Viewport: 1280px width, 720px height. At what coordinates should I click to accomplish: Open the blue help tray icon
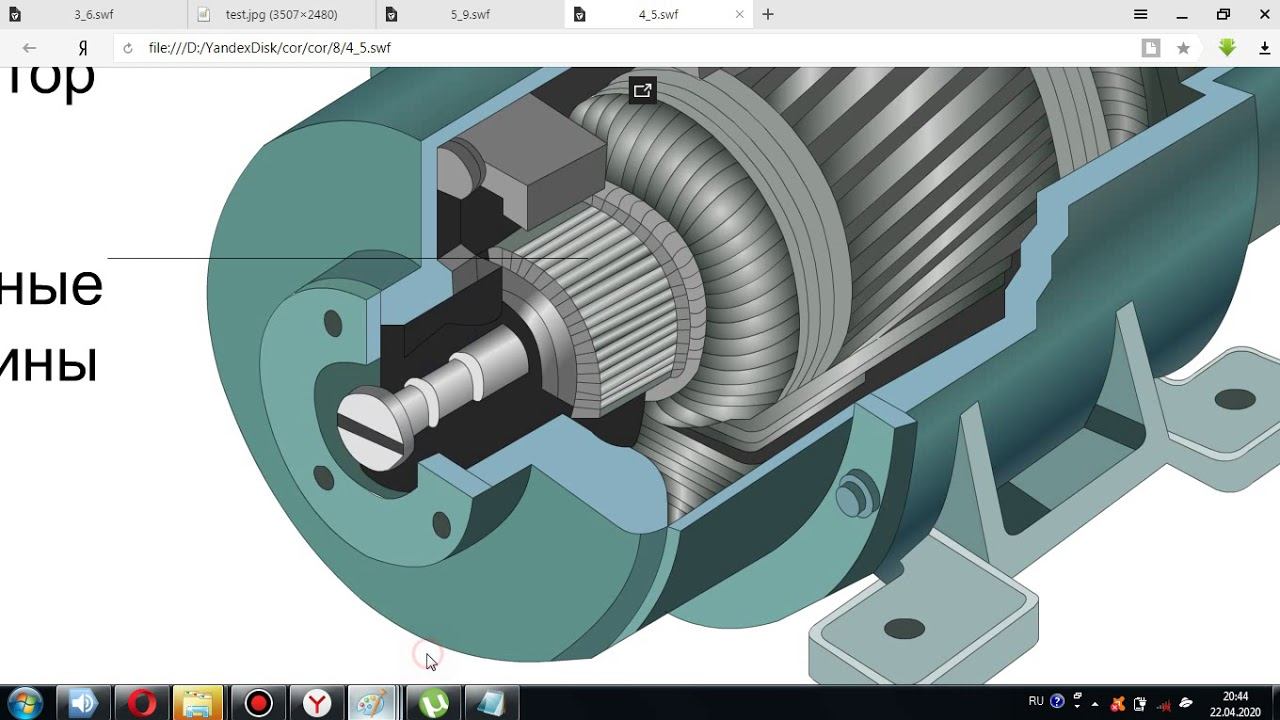point(1057,701)
